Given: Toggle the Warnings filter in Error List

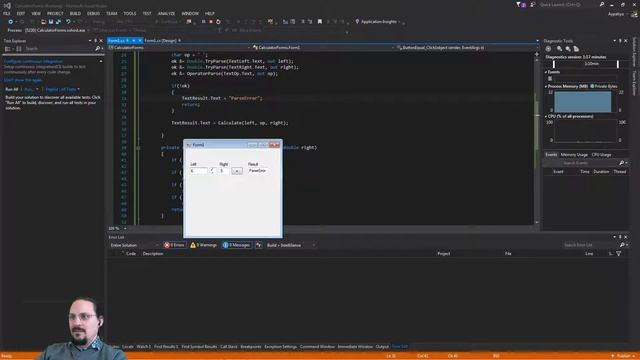Looking at the screenshot, I should [x=204, y=245].
